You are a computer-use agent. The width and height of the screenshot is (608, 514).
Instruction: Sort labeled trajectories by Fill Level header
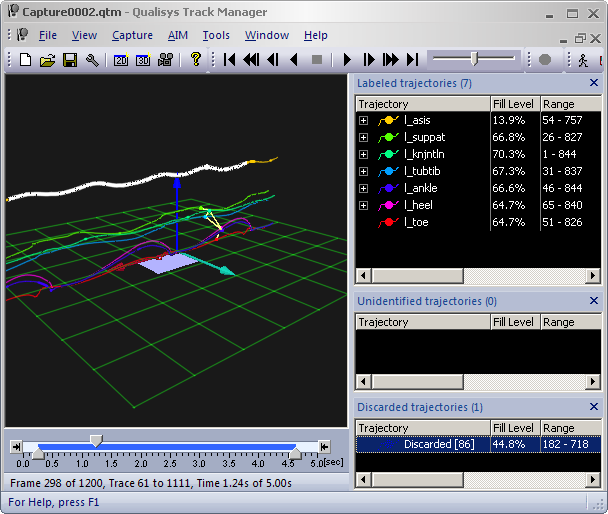click(513, 104)
